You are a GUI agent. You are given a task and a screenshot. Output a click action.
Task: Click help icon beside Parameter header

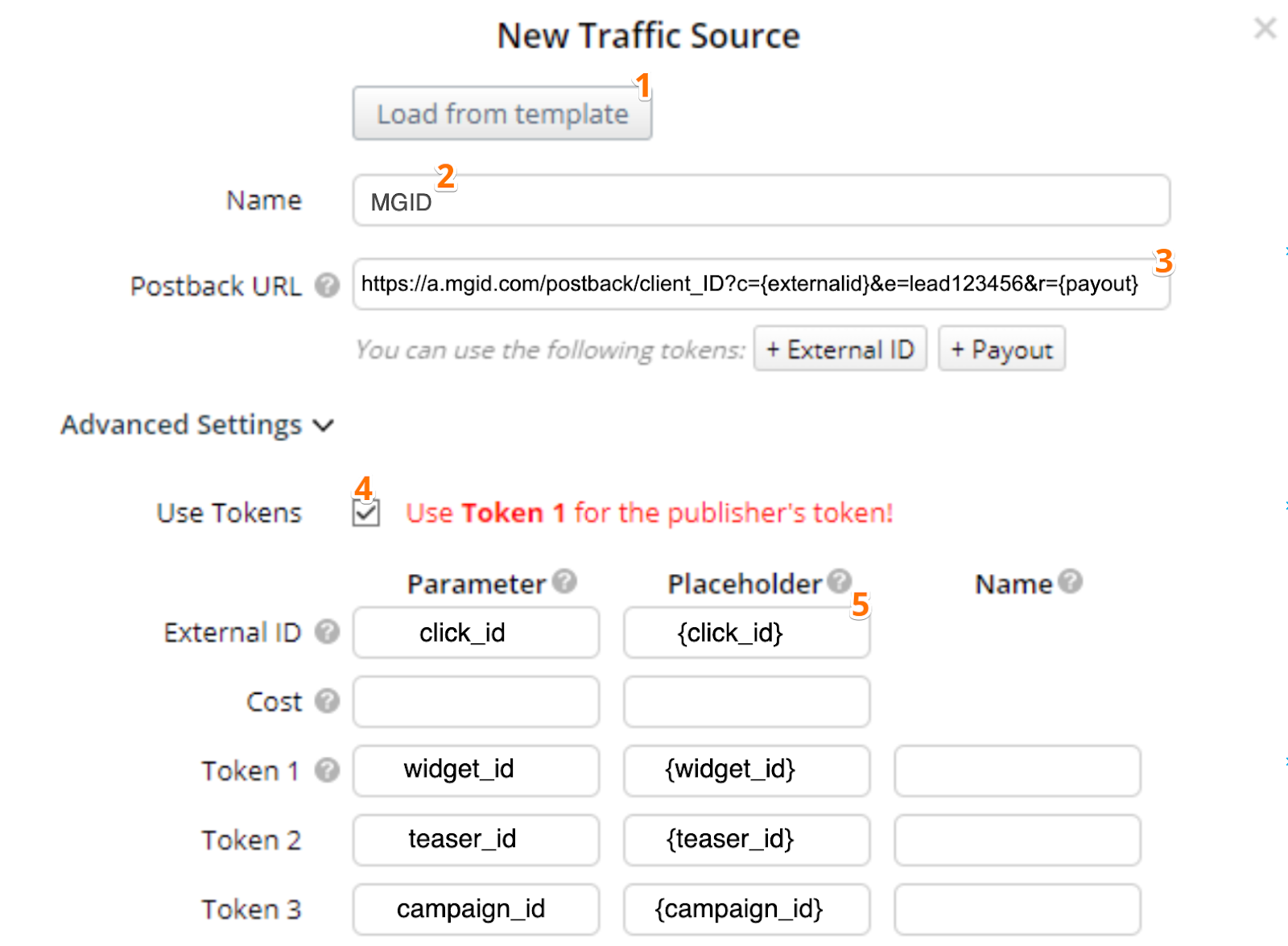[x=565, y=581]
